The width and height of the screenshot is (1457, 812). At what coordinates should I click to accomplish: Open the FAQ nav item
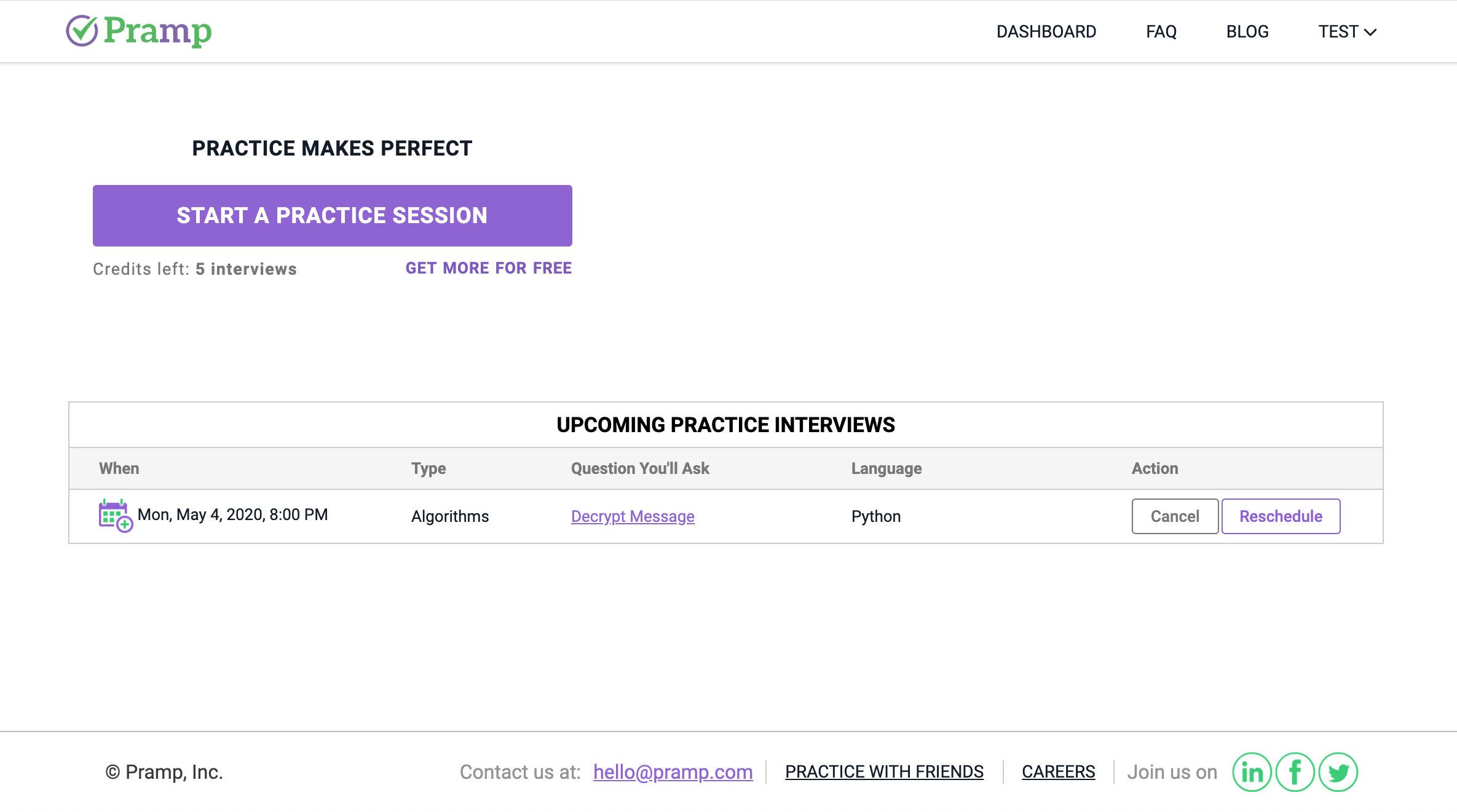[x=1161, y=31]
